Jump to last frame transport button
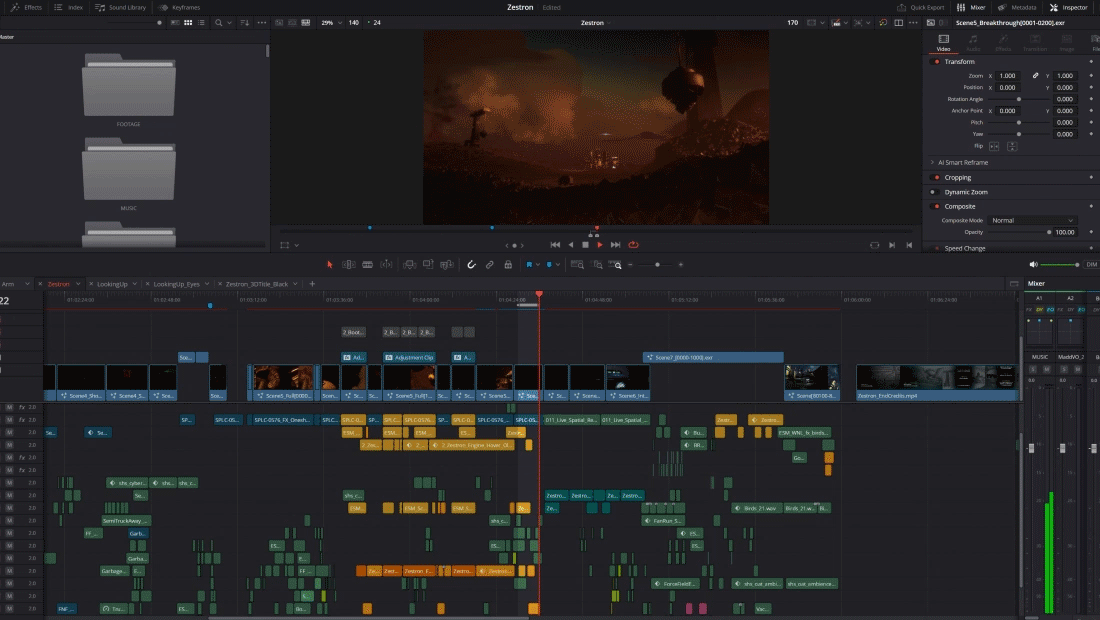Image resolution: width=1100 pixels, height=620 pixels. point(615,245)
